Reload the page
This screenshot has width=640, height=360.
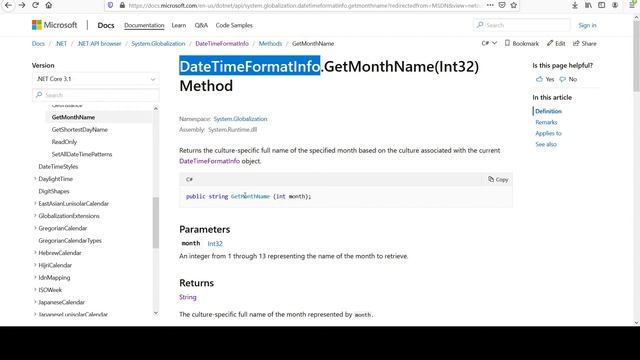(36, 5)
